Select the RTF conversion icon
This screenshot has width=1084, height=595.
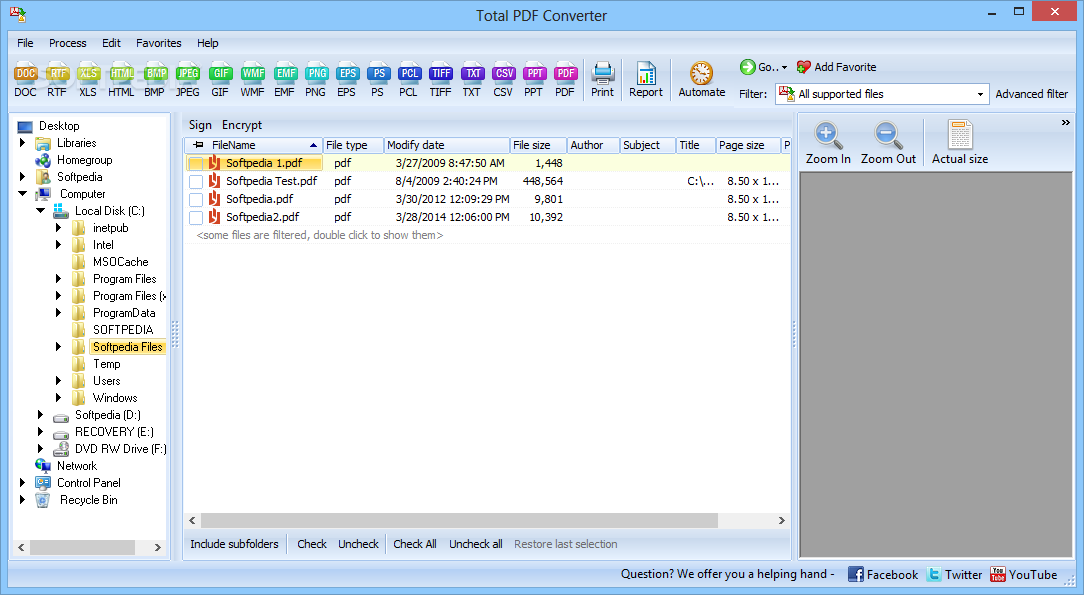pos(57,80)
